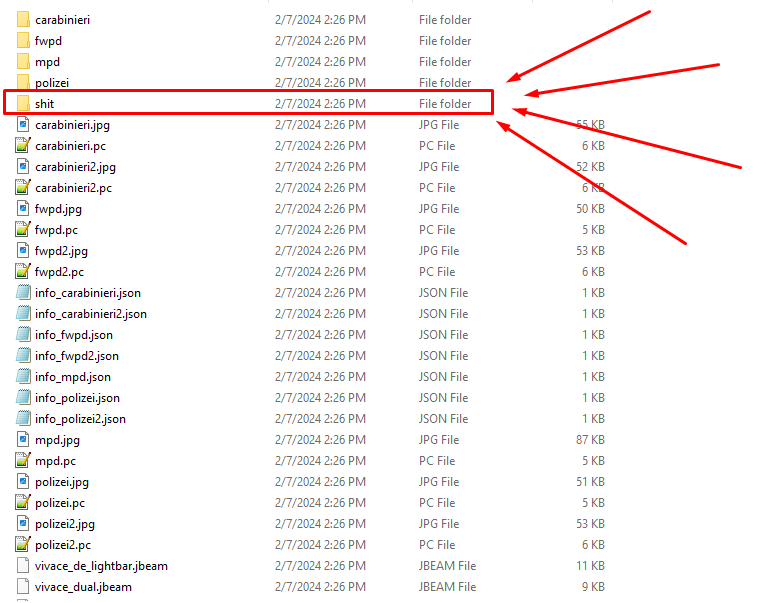Select the vivace_de_lightbar.jbeam file name

pyautogui.click(x=101, y=566)
